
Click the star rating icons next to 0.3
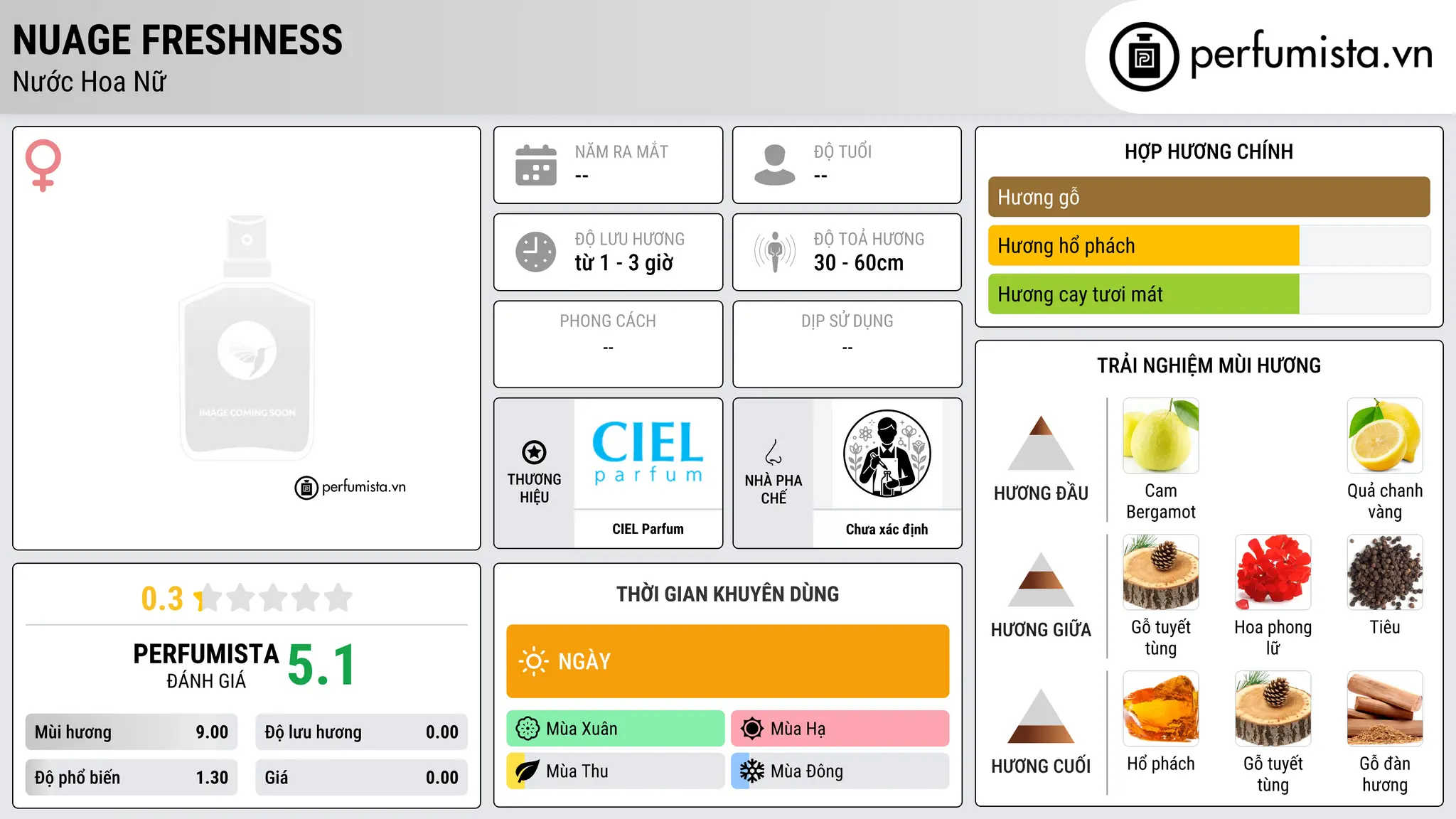273,598
